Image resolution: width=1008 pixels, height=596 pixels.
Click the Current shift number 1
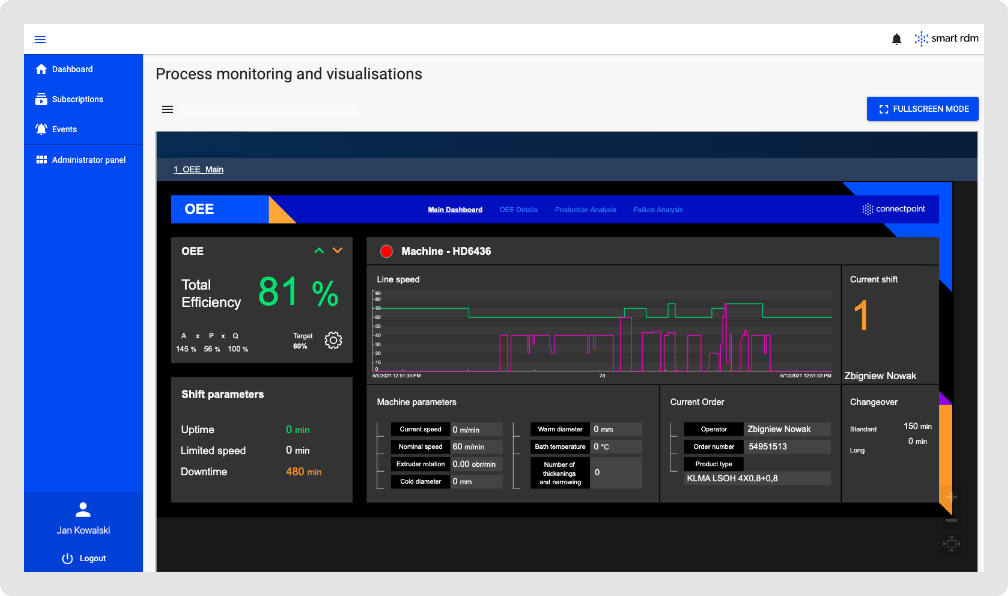click(861, 316)
